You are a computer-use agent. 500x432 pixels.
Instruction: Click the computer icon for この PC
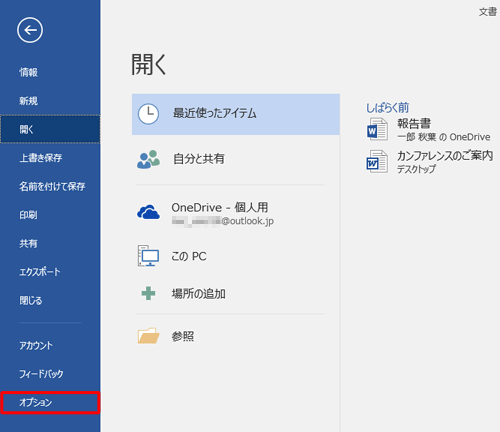click(148, 256)
